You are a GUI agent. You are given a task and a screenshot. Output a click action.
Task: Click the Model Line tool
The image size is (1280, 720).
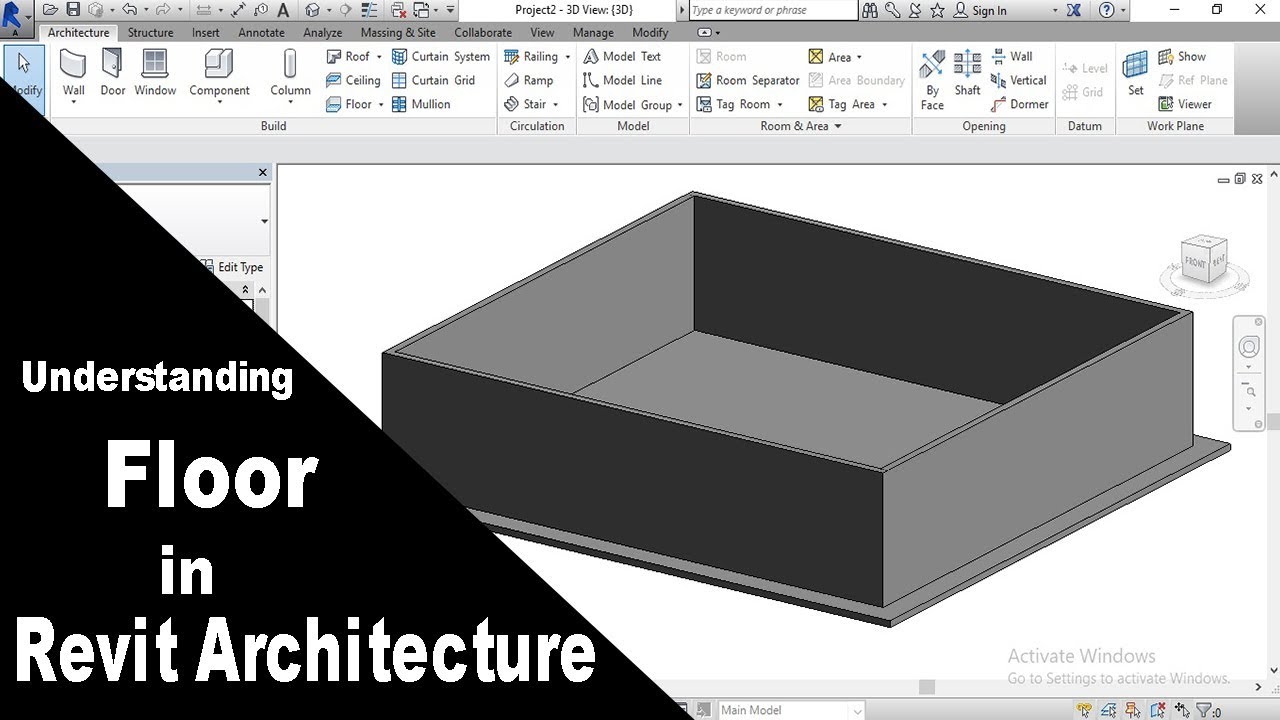622,80
